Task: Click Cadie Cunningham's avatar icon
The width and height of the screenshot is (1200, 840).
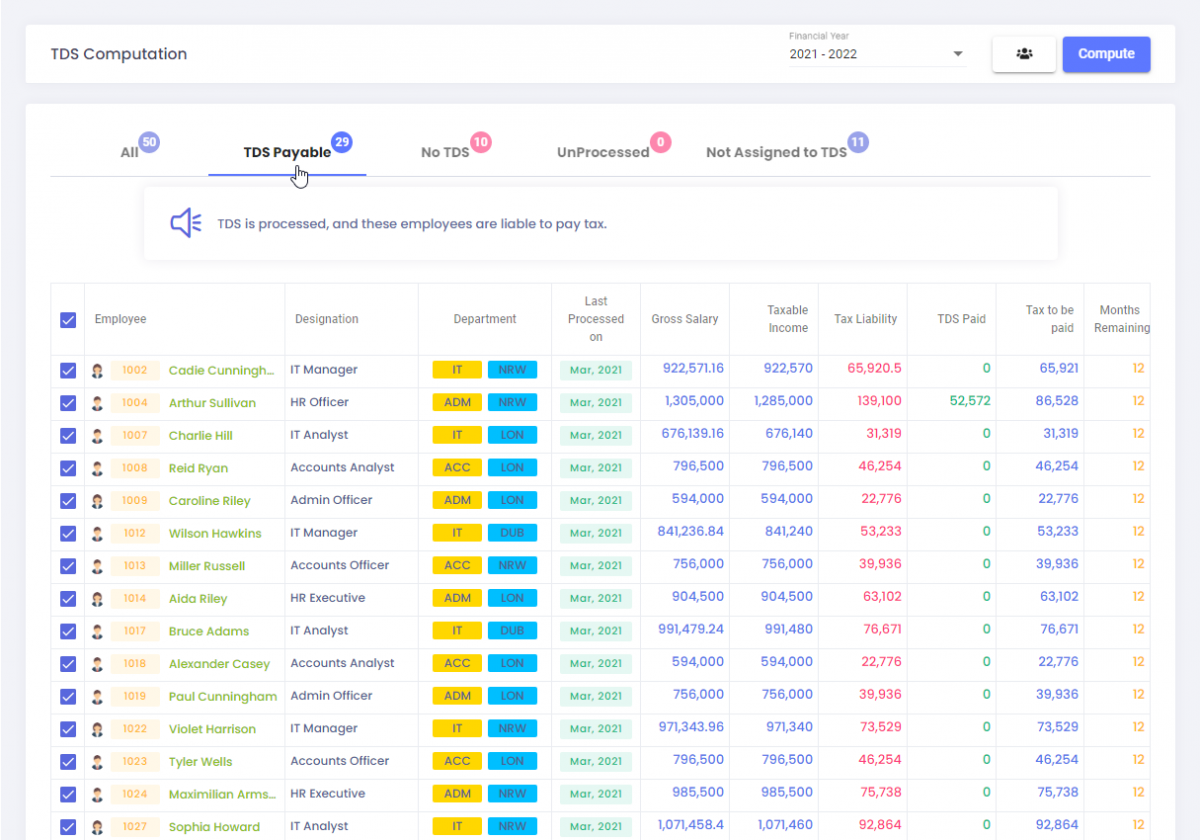Action: [97, 371]
